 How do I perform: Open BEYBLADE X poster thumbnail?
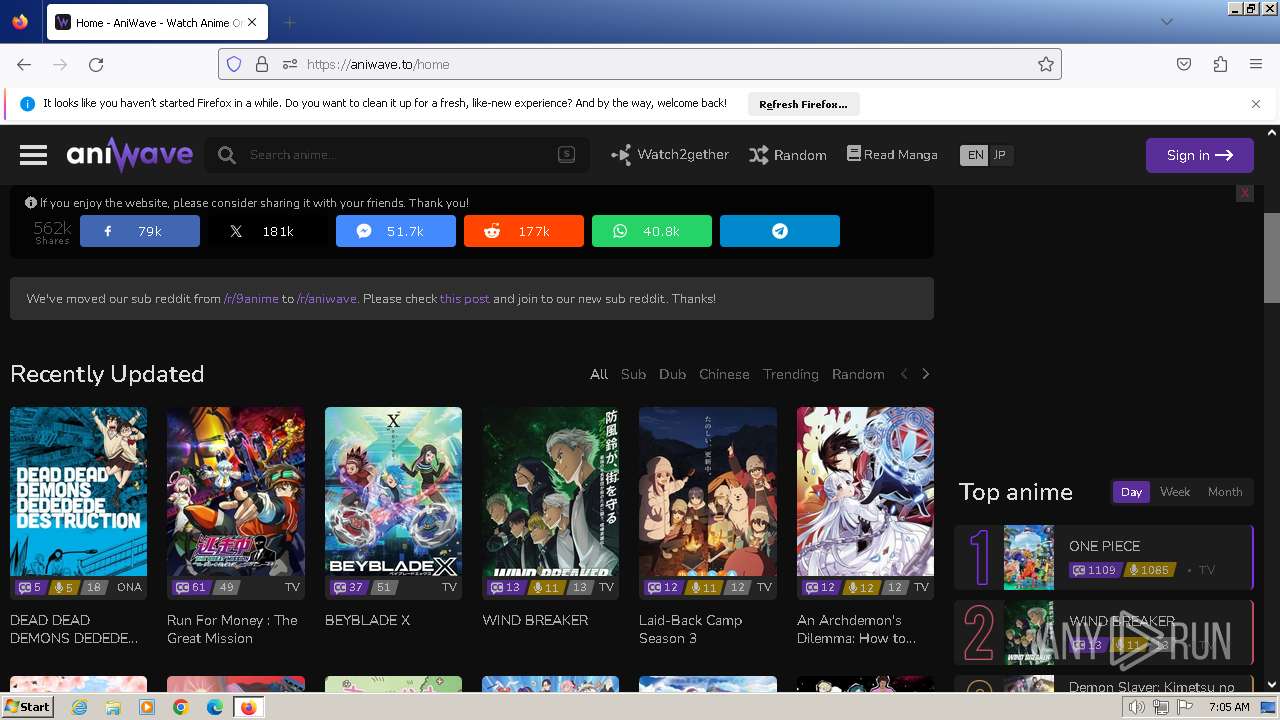393,492
